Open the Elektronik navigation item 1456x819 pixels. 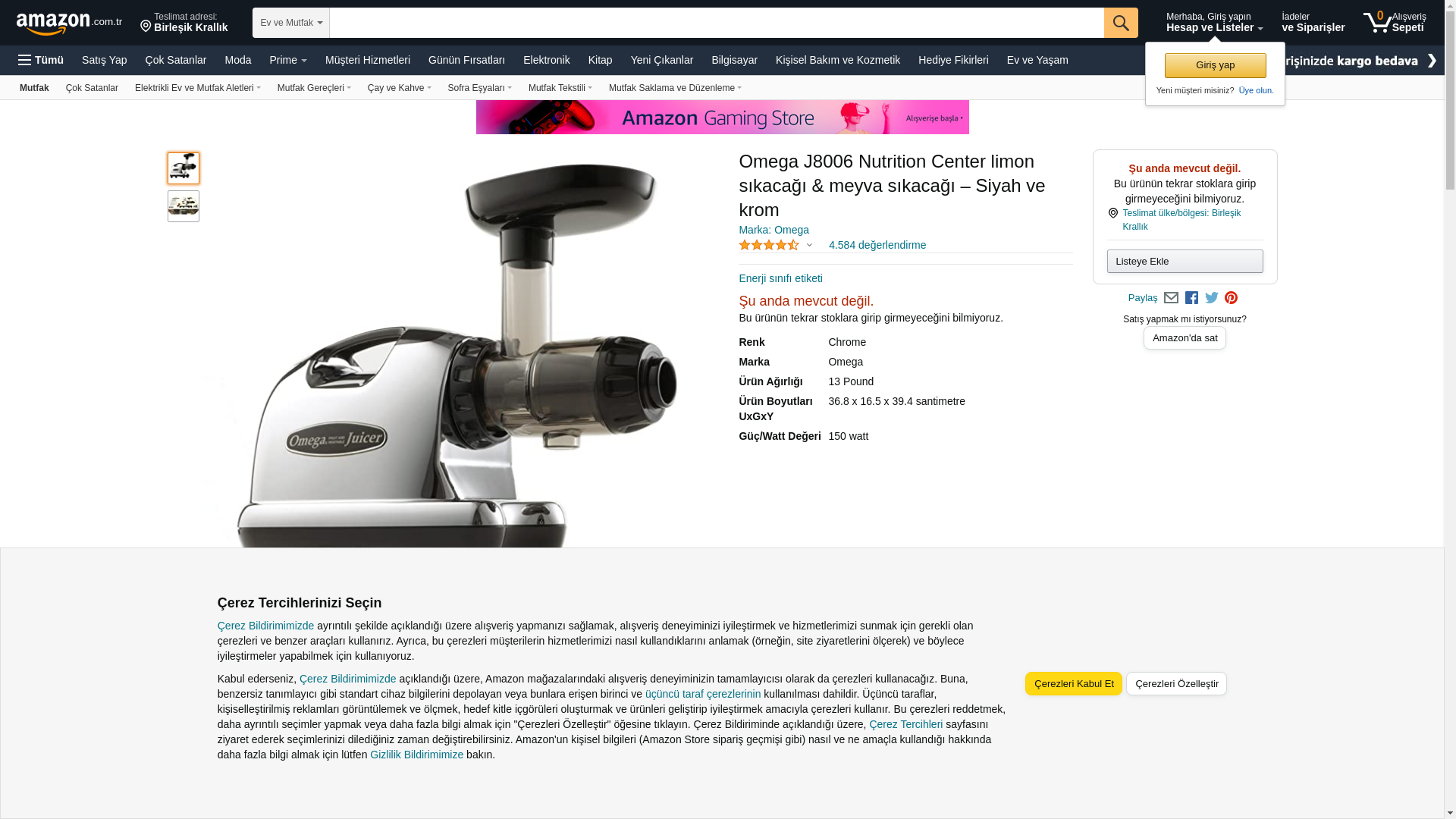(x=547, y=60)
